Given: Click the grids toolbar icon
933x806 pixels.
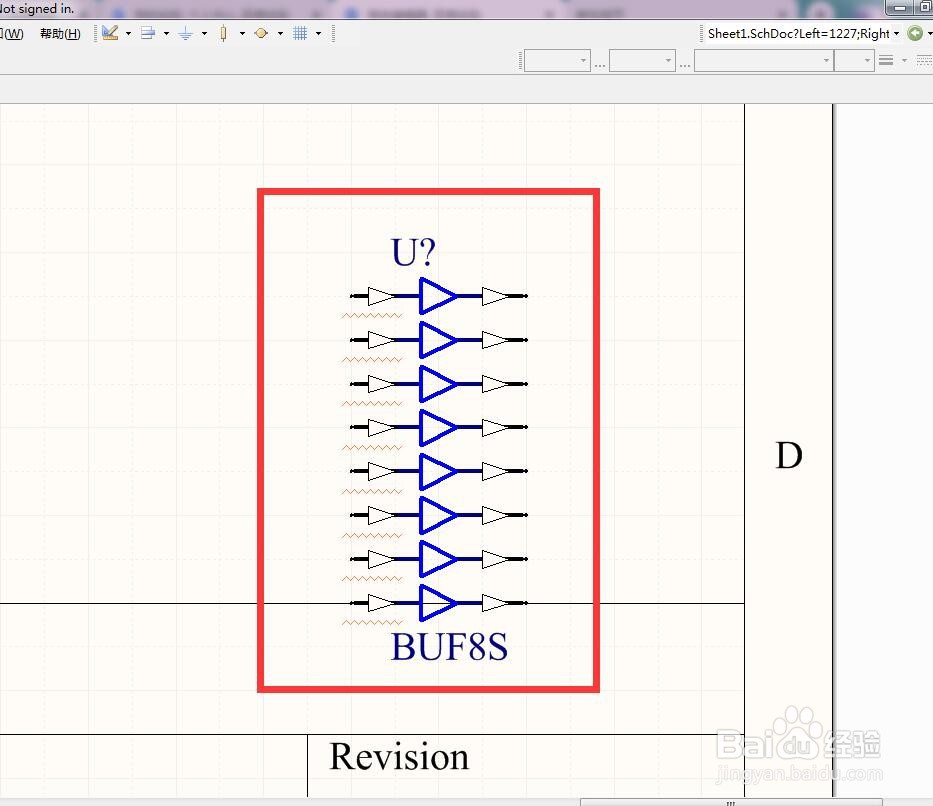Looking at the screenshot, I should (300, 33).
